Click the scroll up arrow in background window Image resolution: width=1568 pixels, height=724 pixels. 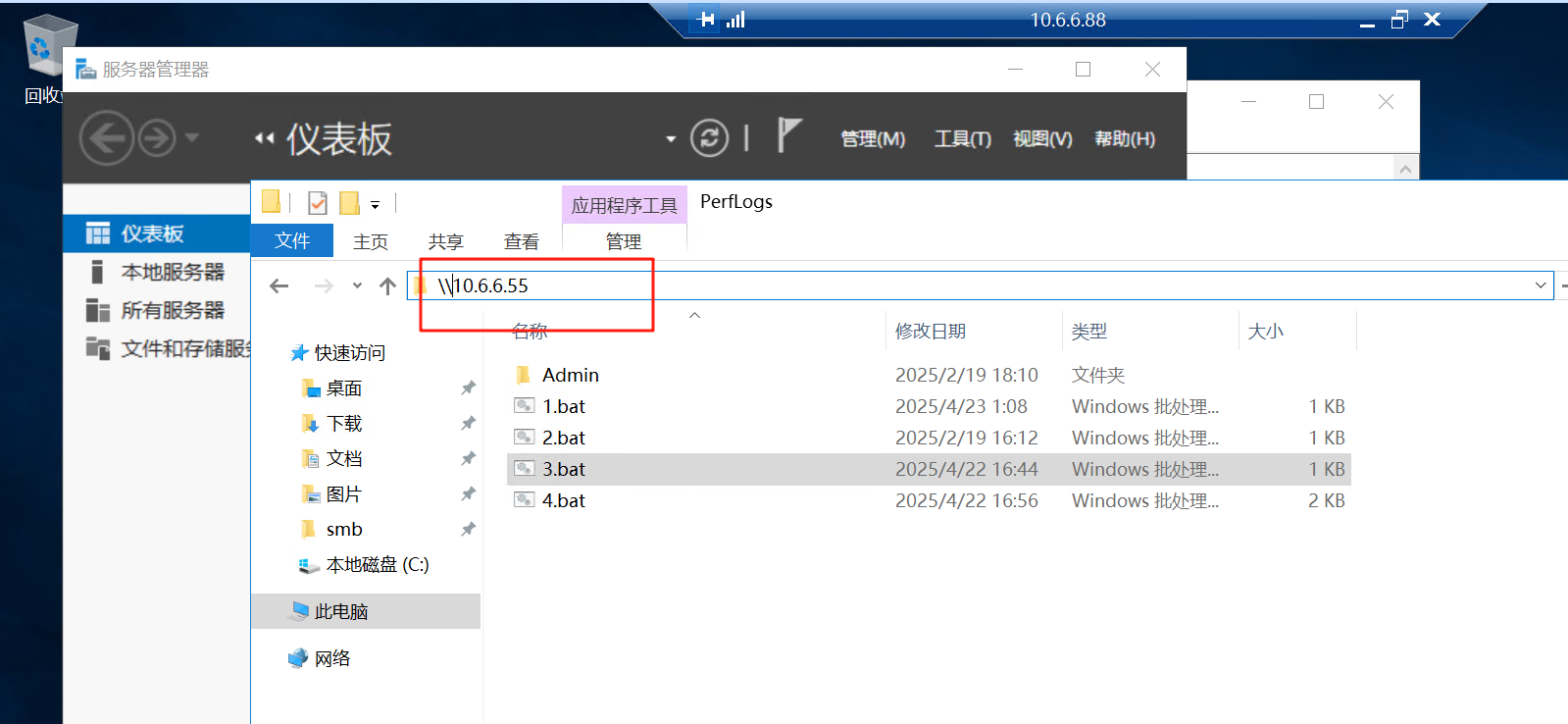click(1405, 169)
